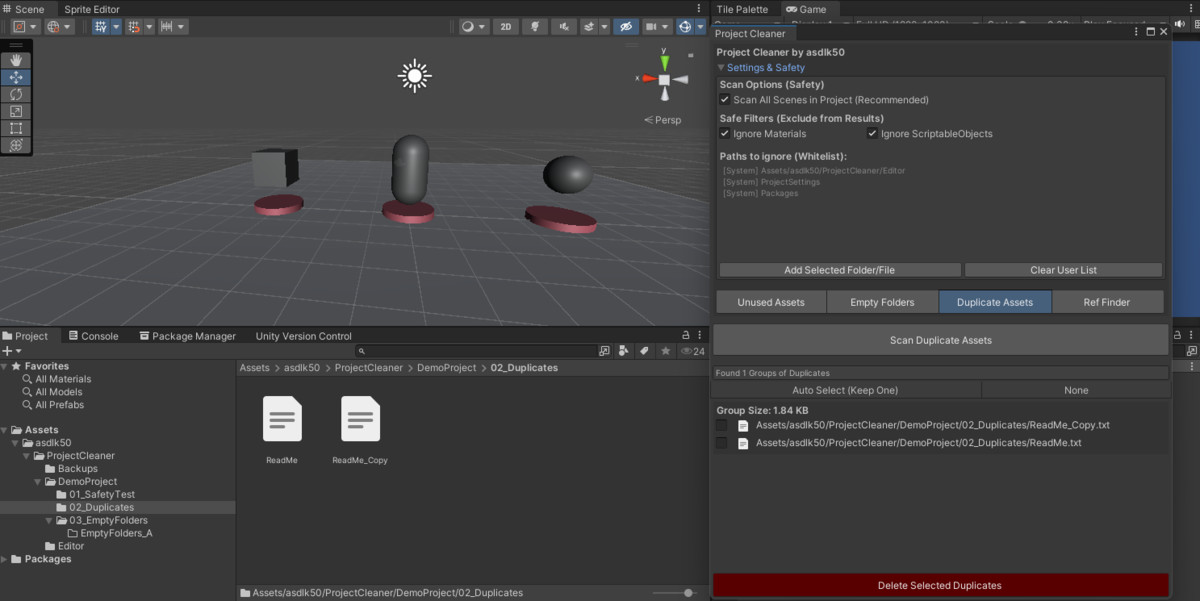Toggle scene lighting icon
Image resolution: width=1200 pixels, height=601 pixels.
(x=537, y=27)
